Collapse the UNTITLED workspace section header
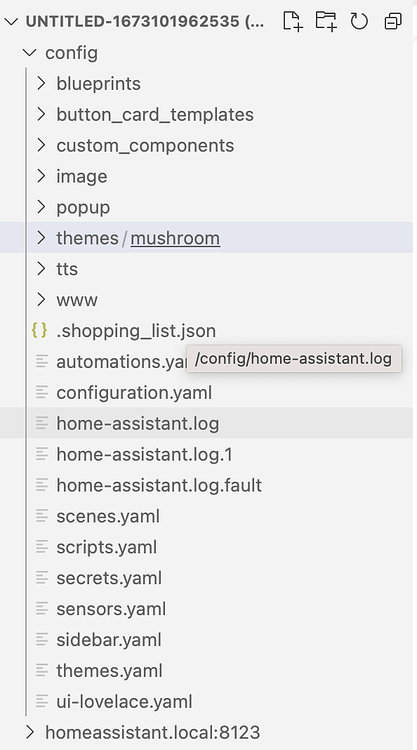The image size is (417, 750). click(x=11, y=22)
